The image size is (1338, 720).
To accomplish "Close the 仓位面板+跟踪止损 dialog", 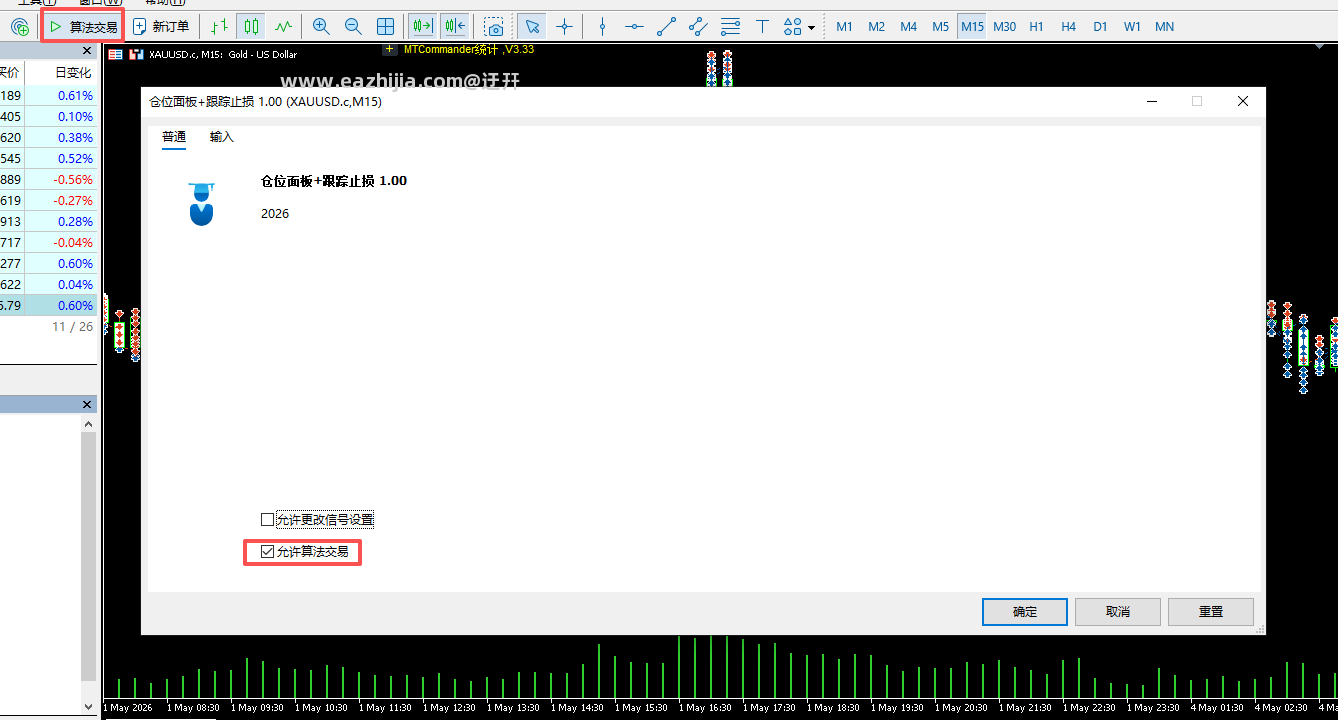I will click(1243, 101).
